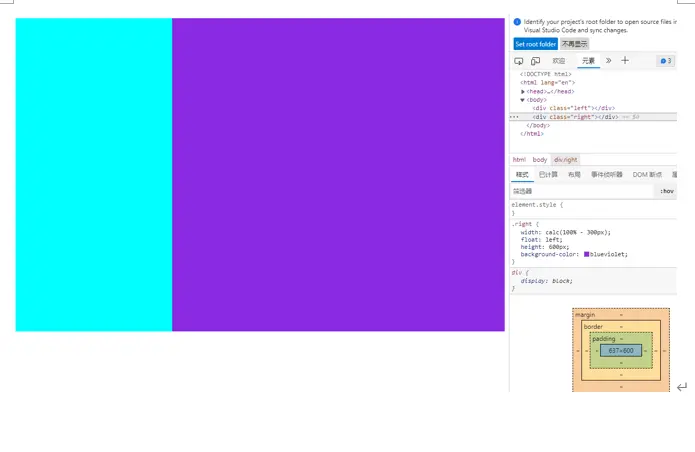Edit the float: left declaration
This screenshot has width=695, height=452.
tap(542, 240)
